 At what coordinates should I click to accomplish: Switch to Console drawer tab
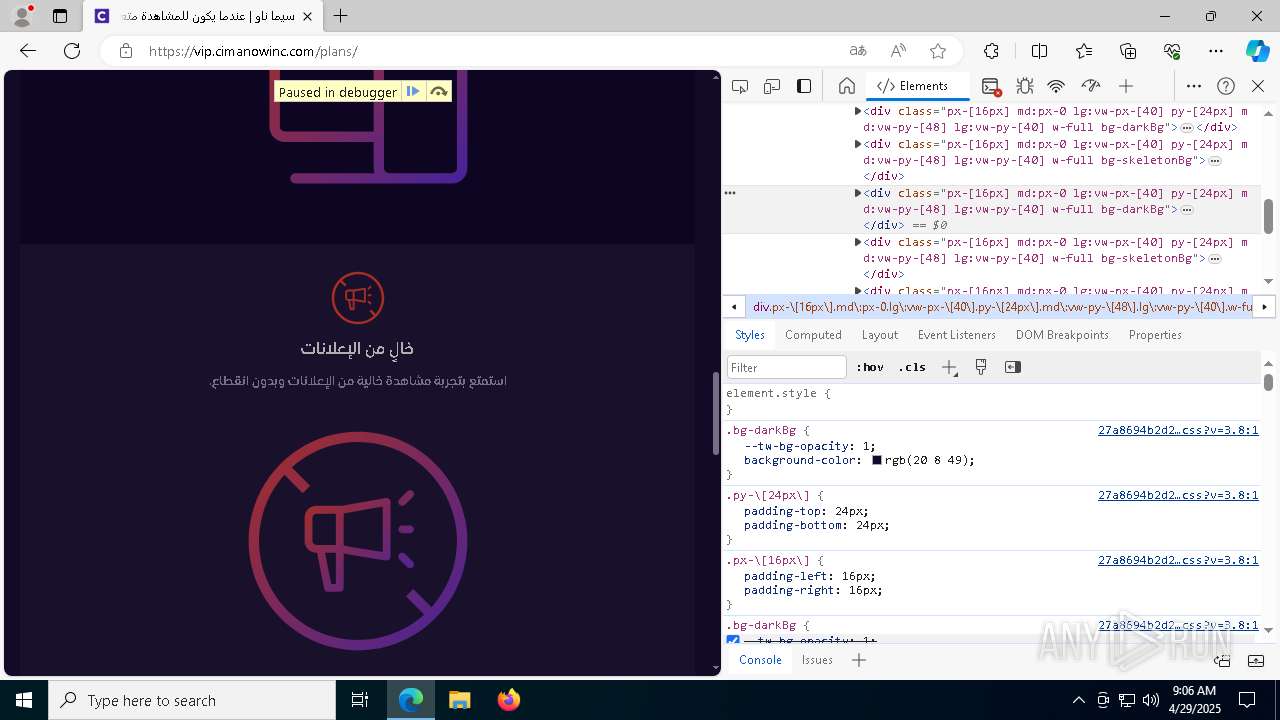point(760,660)
